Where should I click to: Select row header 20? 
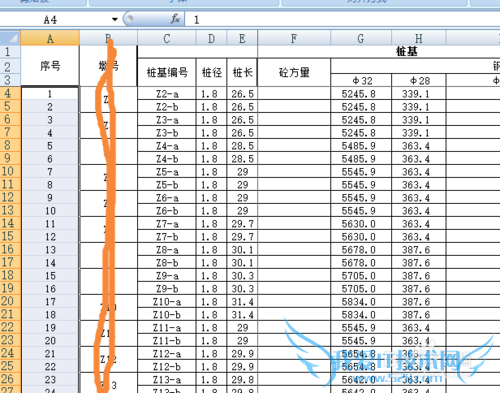point(10,301)
